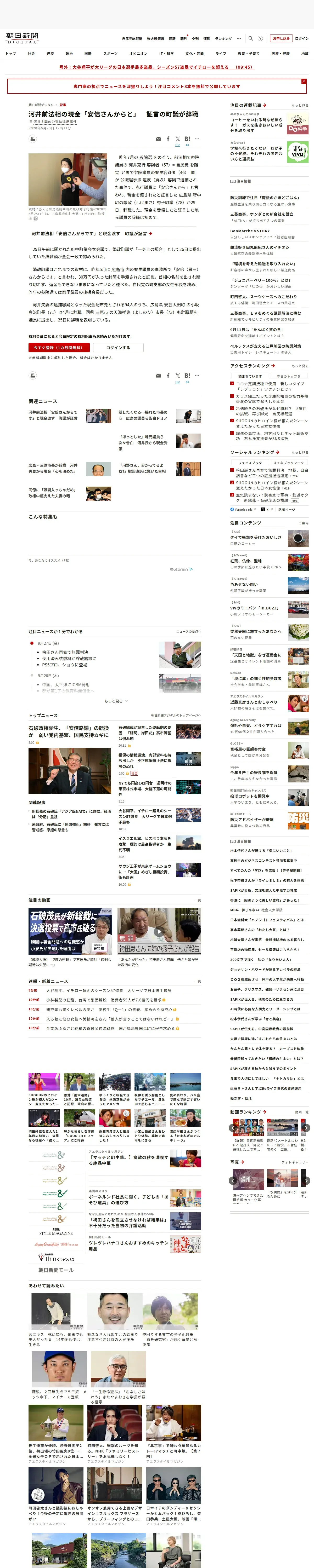Open the 社会 navigation tab
314x1568 pixels.
click(x=31, y=54)
